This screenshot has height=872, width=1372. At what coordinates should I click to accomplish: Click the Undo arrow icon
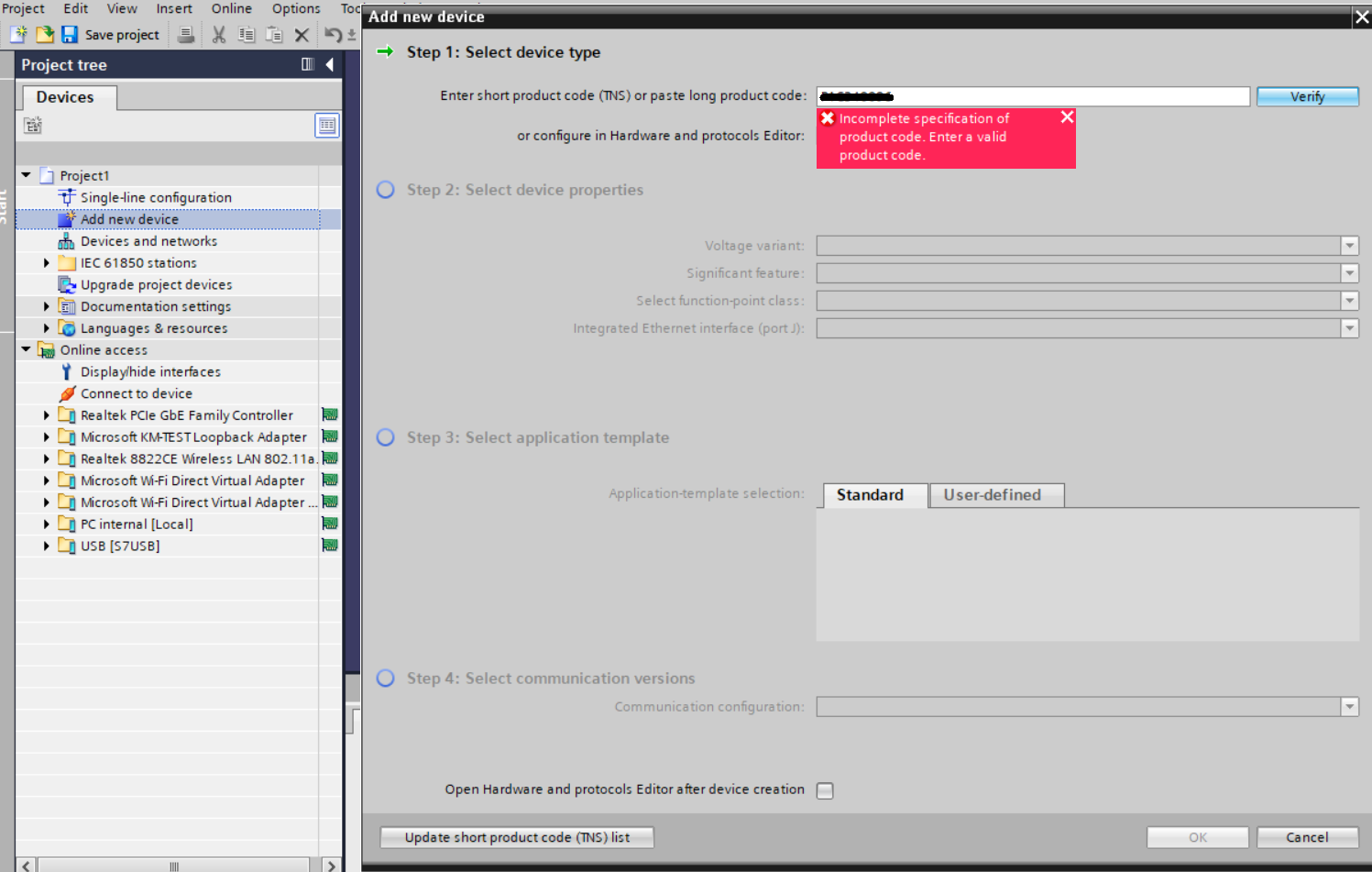pyautogui.click(x=332, y=35)
